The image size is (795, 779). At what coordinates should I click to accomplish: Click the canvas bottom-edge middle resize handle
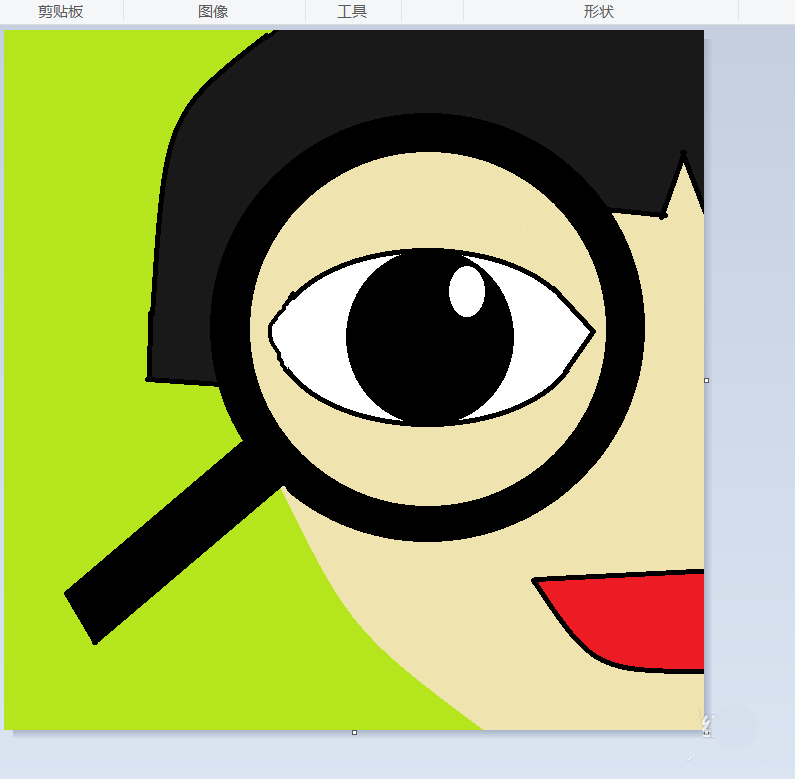(354, 732)
